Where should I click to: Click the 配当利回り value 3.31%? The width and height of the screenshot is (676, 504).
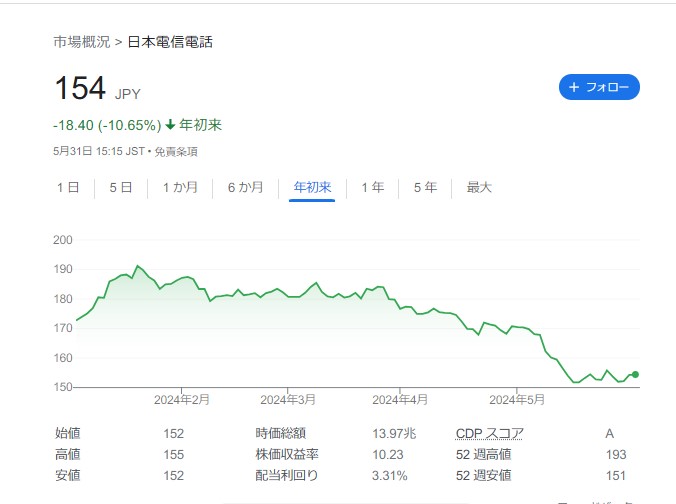[390, 476]
